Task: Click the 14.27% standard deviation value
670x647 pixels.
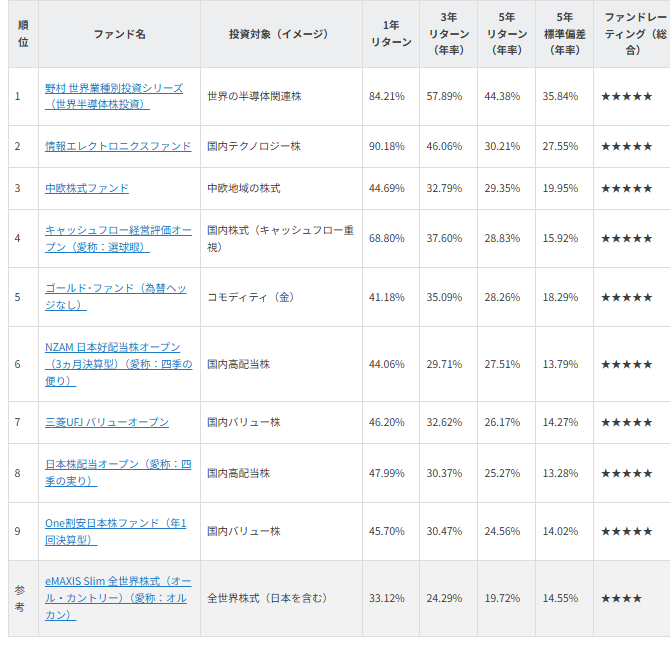Action: [x=560, y=422]
